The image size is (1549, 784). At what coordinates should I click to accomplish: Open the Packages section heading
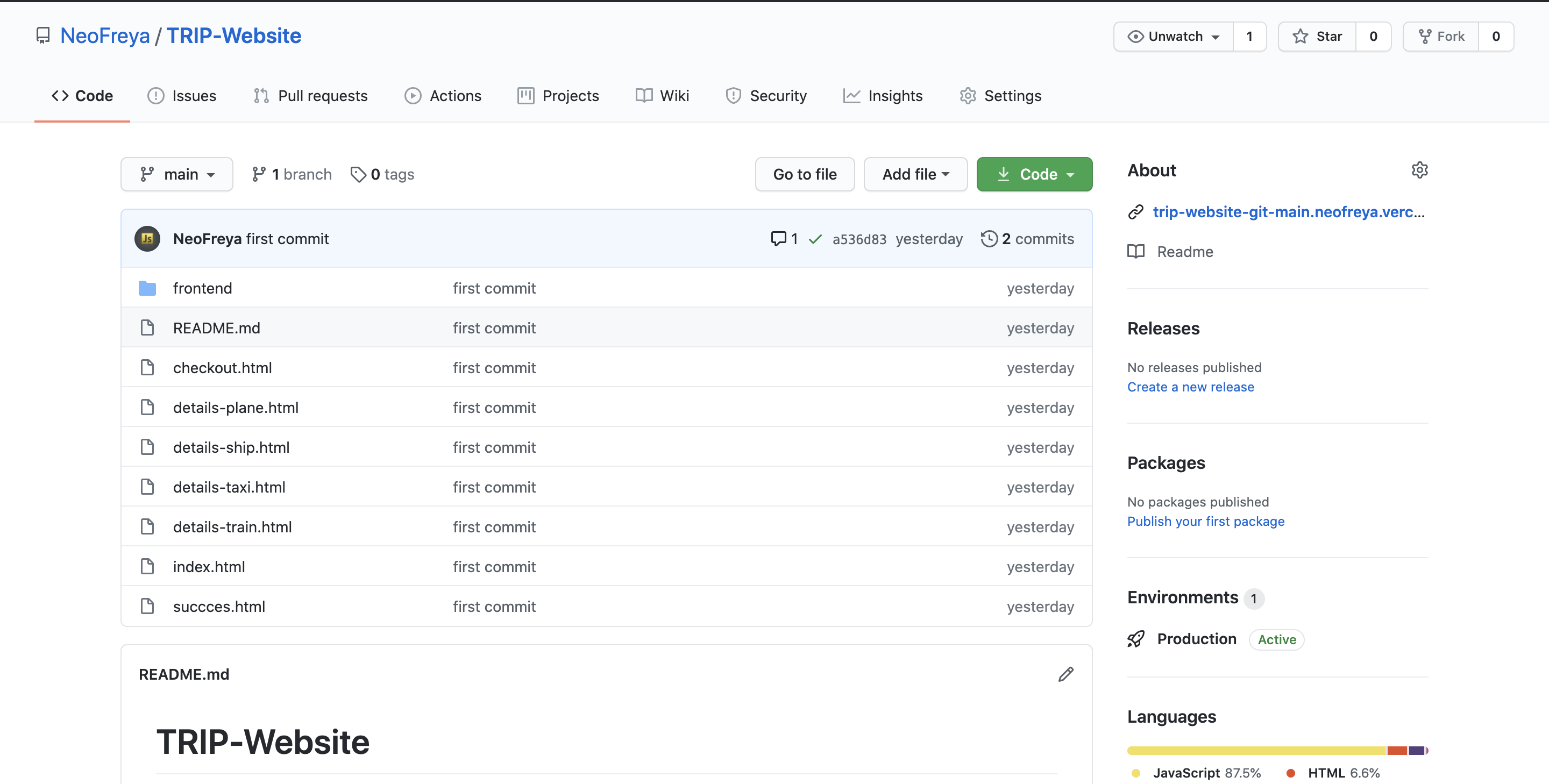pyautogui.click(x=1166, y=463)
